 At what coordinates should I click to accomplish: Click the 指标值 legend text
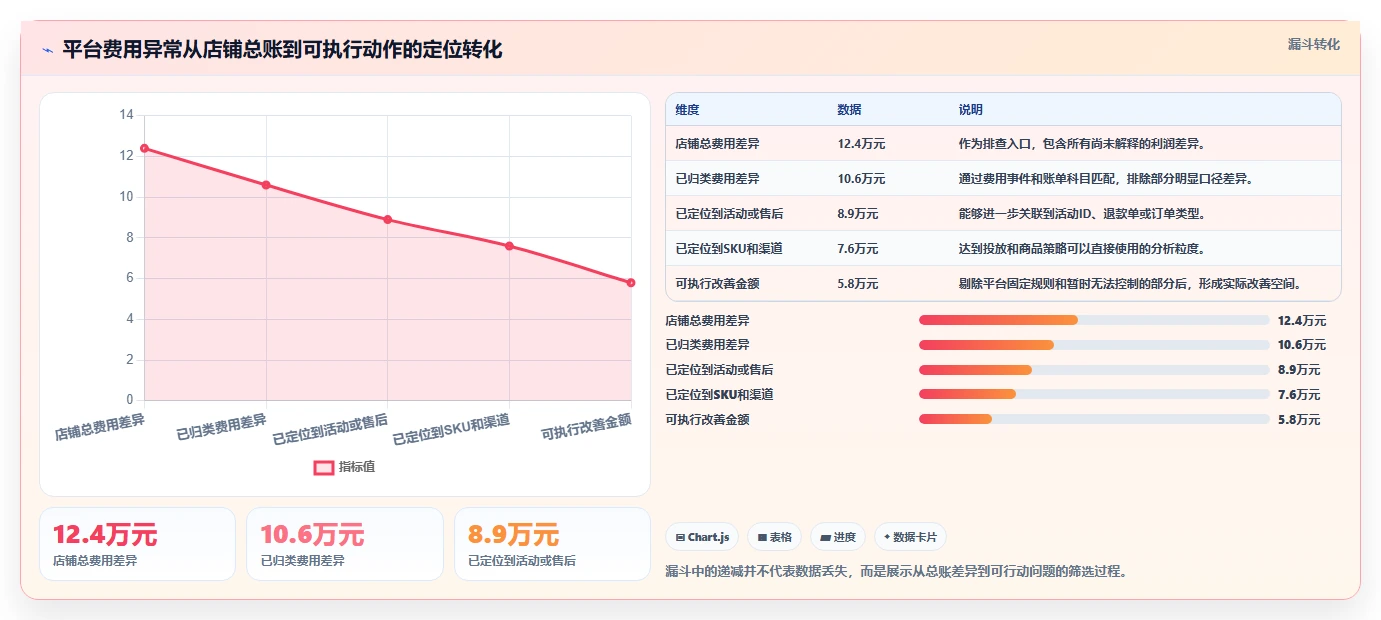pyautogui.click(x=357, y=467)
